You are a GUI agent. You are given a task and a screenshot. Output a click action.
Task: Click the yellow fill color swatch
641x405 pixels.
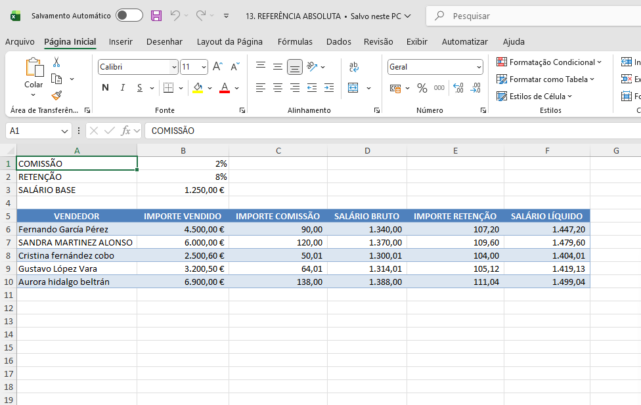(x=197, y=88)
